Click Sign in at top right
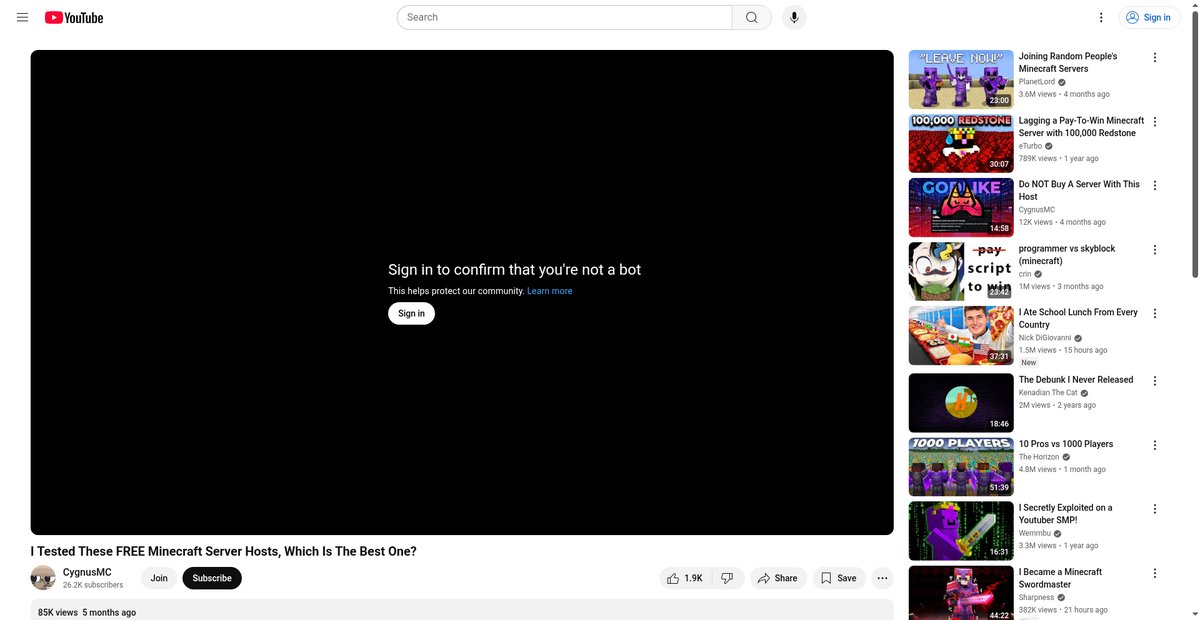The image size is (1200, 620). coord(1149,17)
